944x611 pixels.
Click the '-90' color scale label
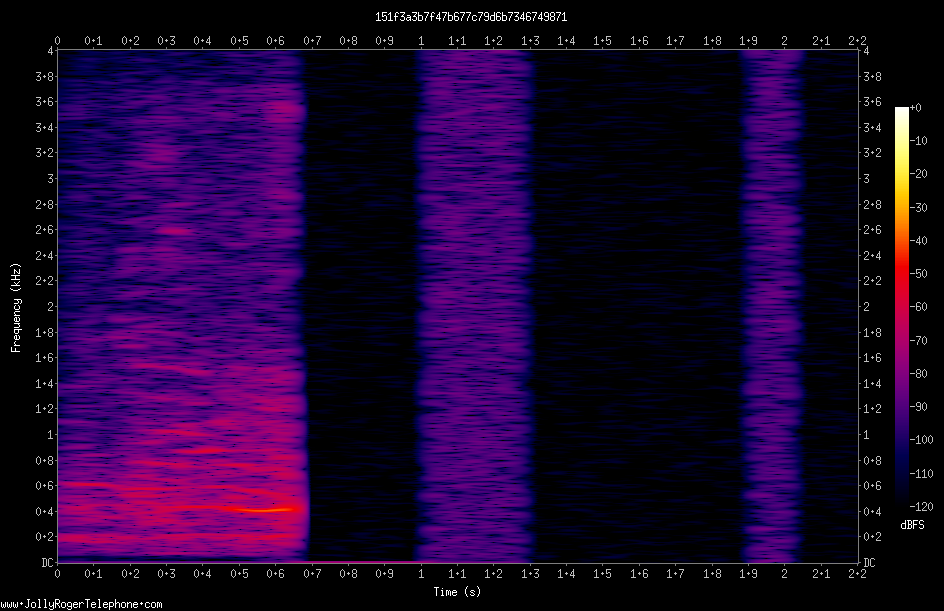[919, 407]
